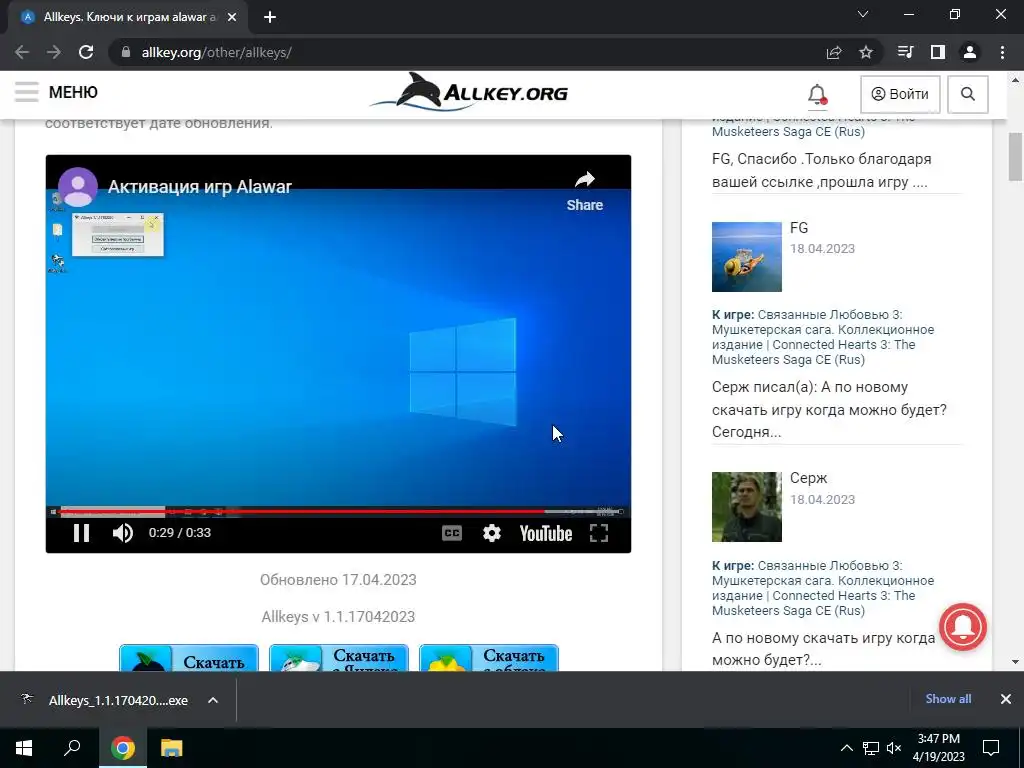1024x768 pixels.
Task: Open the video settings gear
Action: point(492,534)
